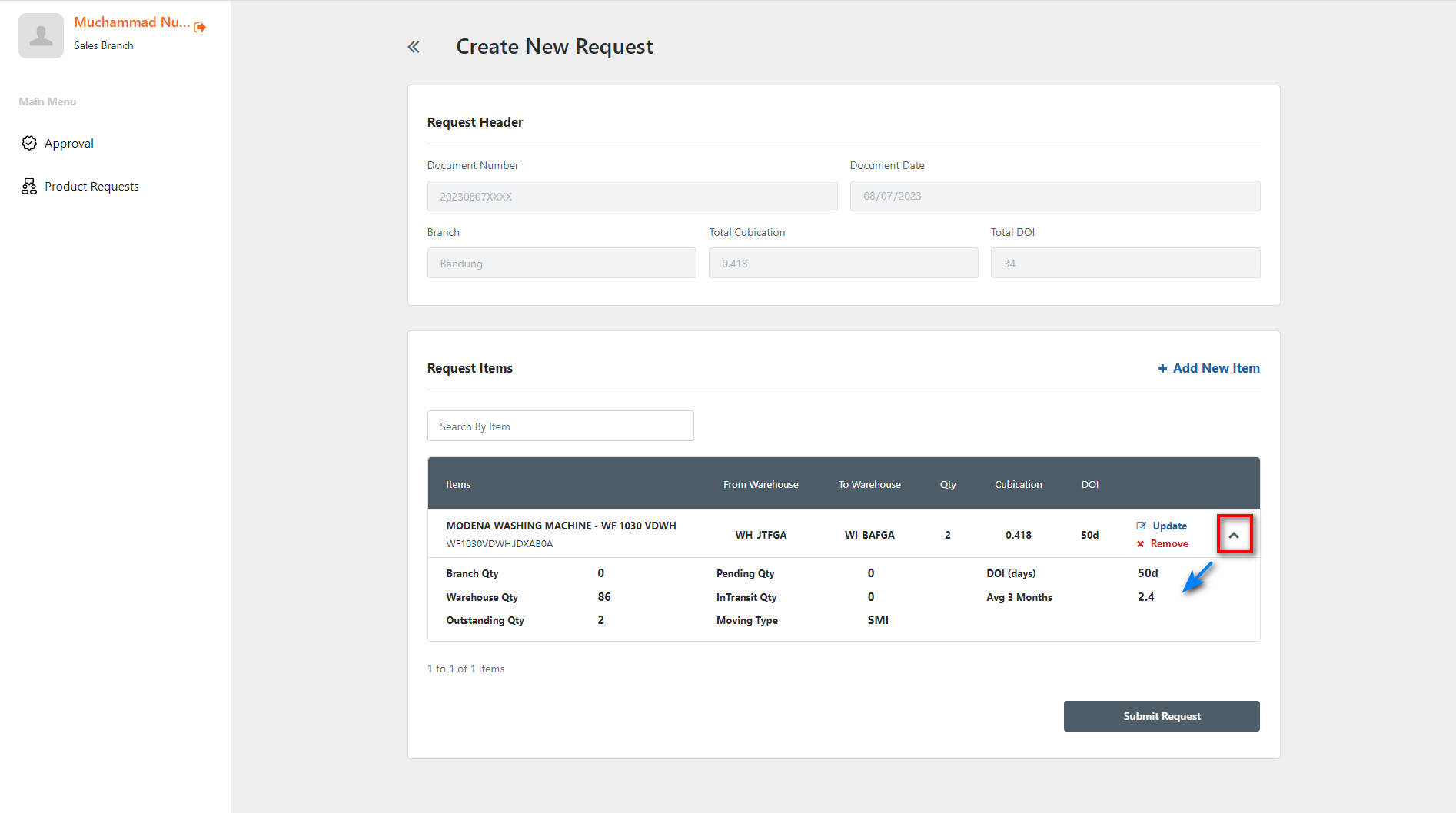Click the plus icon for Add New Item
The height and width of the screenshot is (813, 1456).
(1162, 369)
